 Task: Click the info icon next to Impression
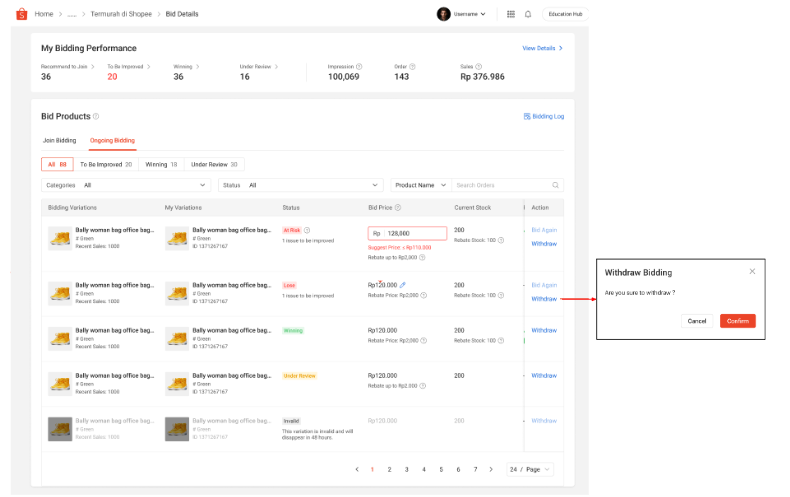(359, 67)
